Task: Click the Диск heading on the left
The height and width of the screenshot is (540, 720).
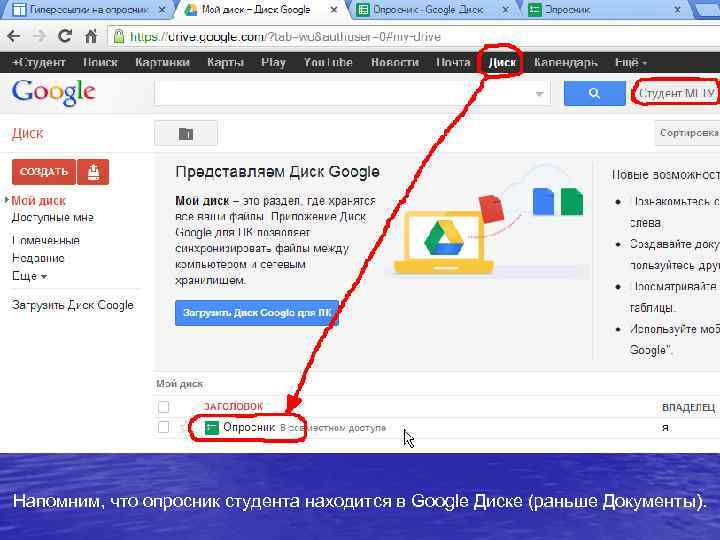Action: click(x=28, y=134)
